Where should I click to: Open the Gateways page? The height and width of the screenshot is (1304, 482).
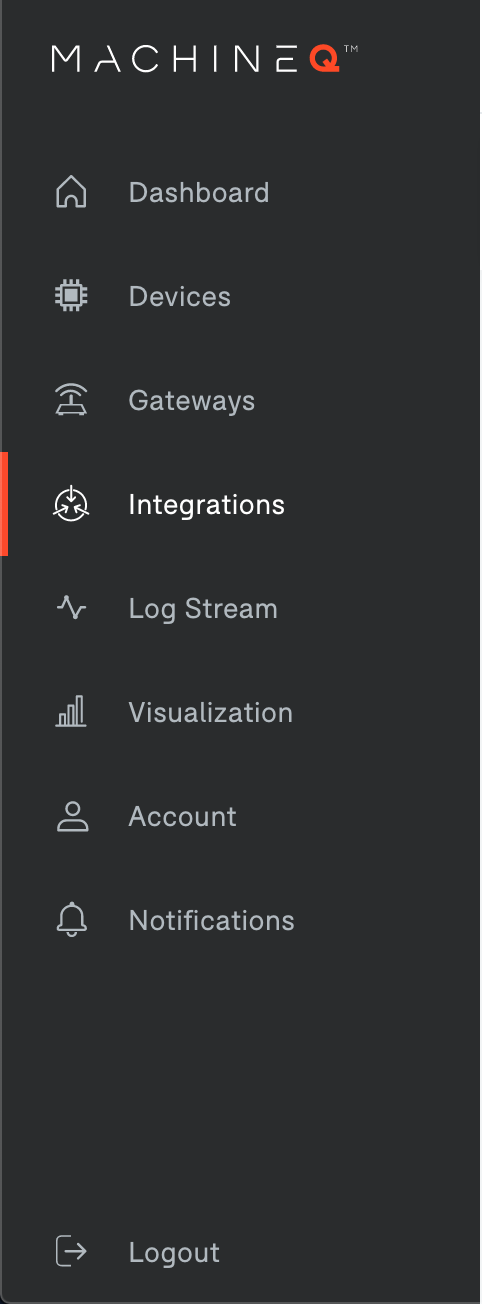click(192, 401)
